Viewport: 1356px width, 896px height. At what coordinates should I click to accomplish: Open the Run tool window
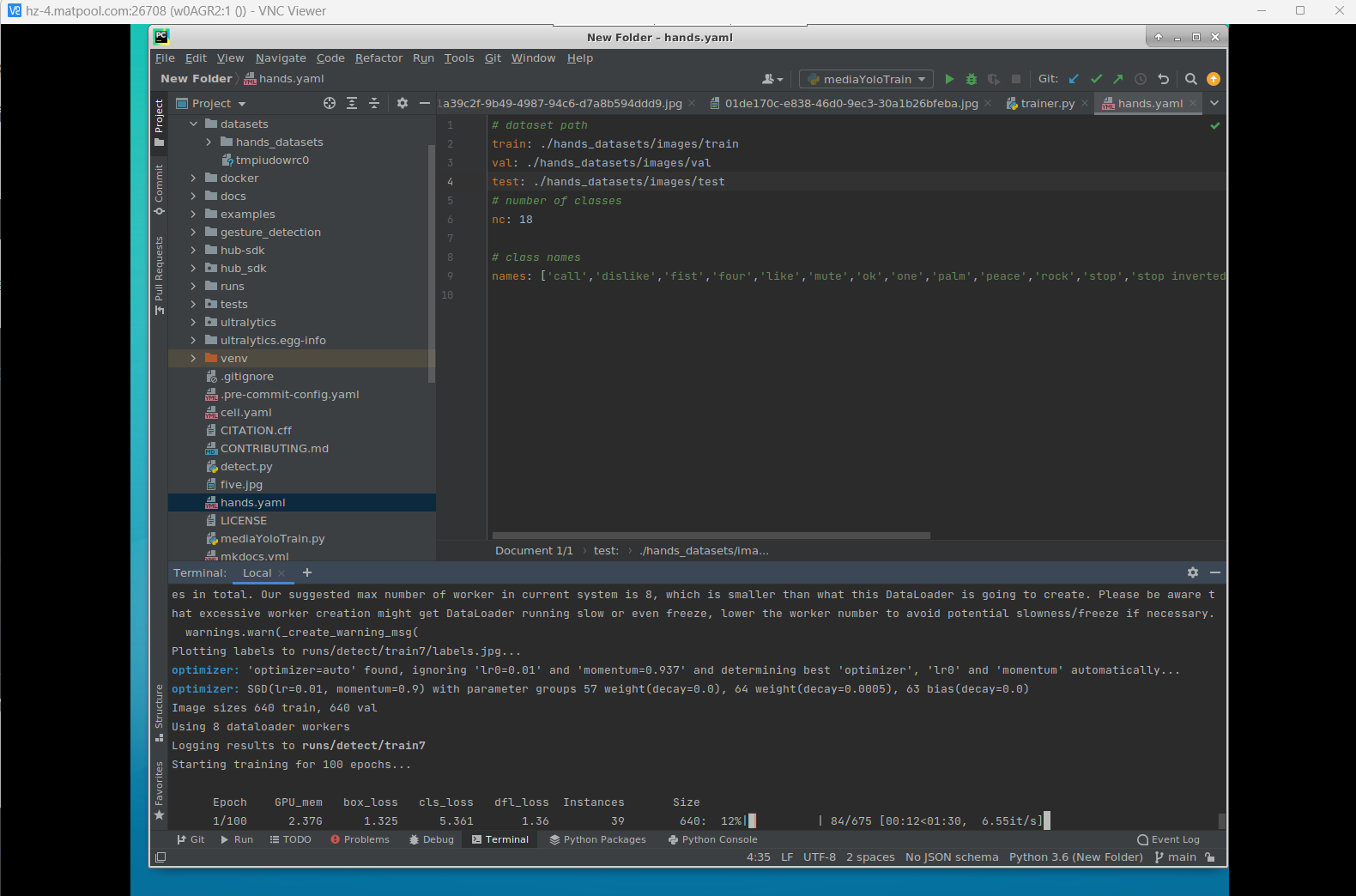237,839
